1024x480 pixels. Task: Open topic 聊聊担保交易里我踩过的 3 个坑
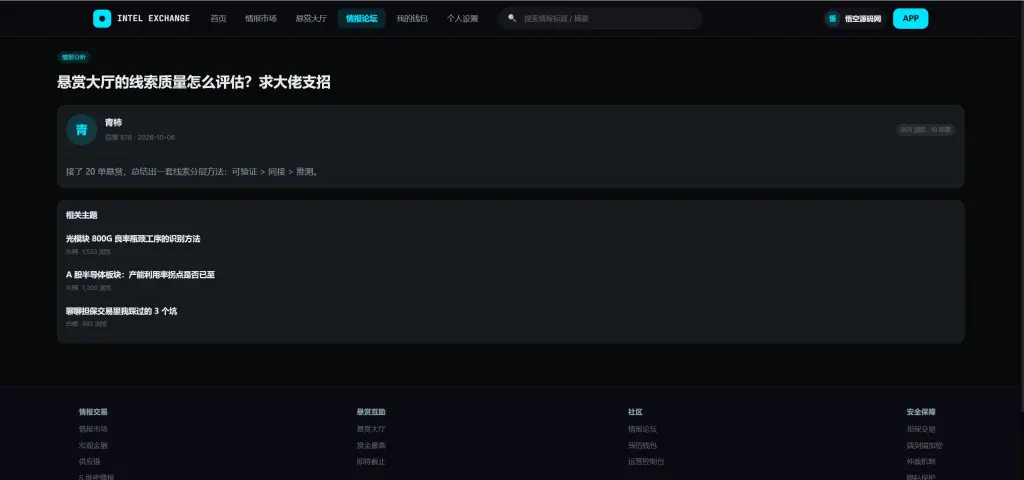click(121, 312)
